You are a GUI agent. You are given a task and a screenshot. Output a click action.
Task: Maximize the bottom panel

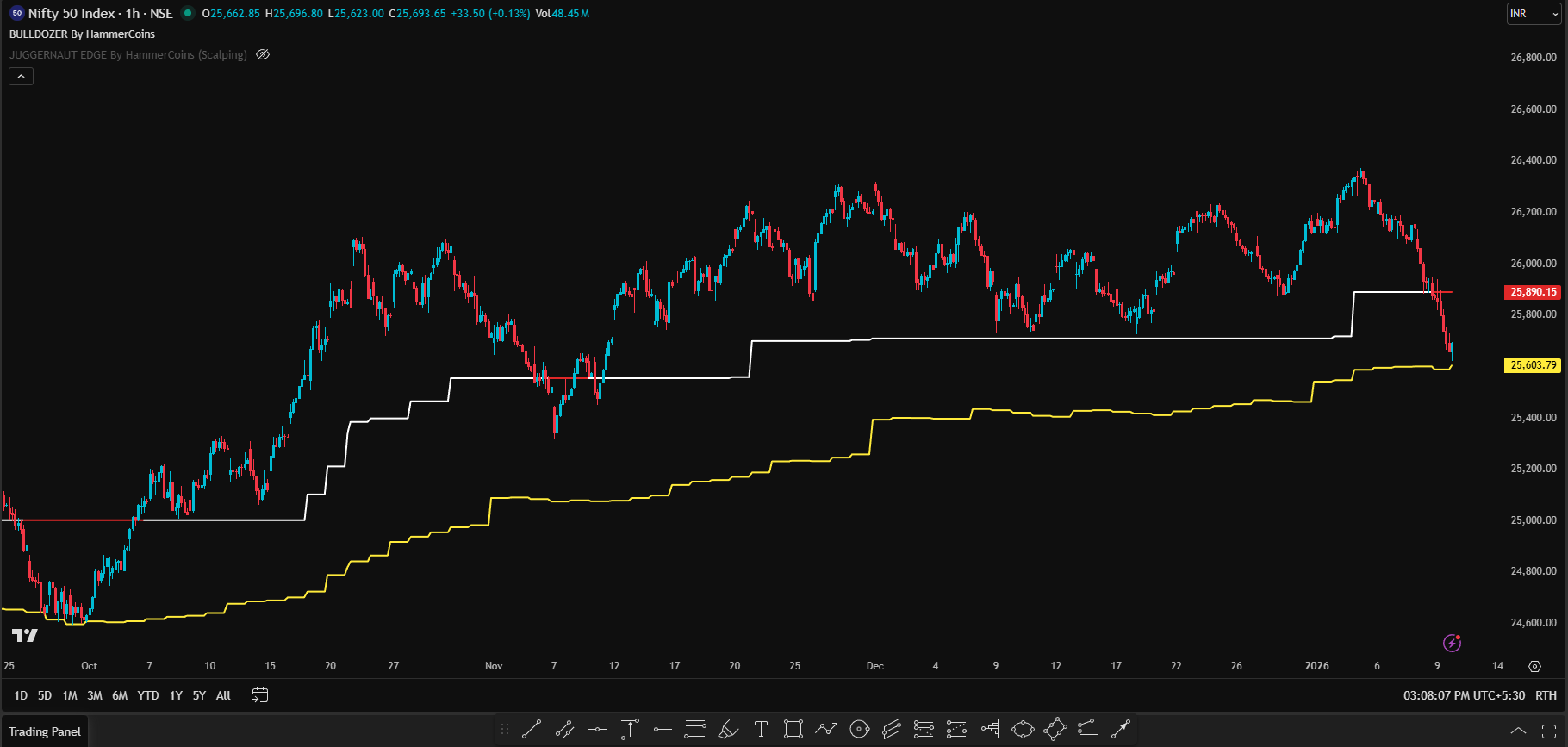click(x=1548, y=731)
